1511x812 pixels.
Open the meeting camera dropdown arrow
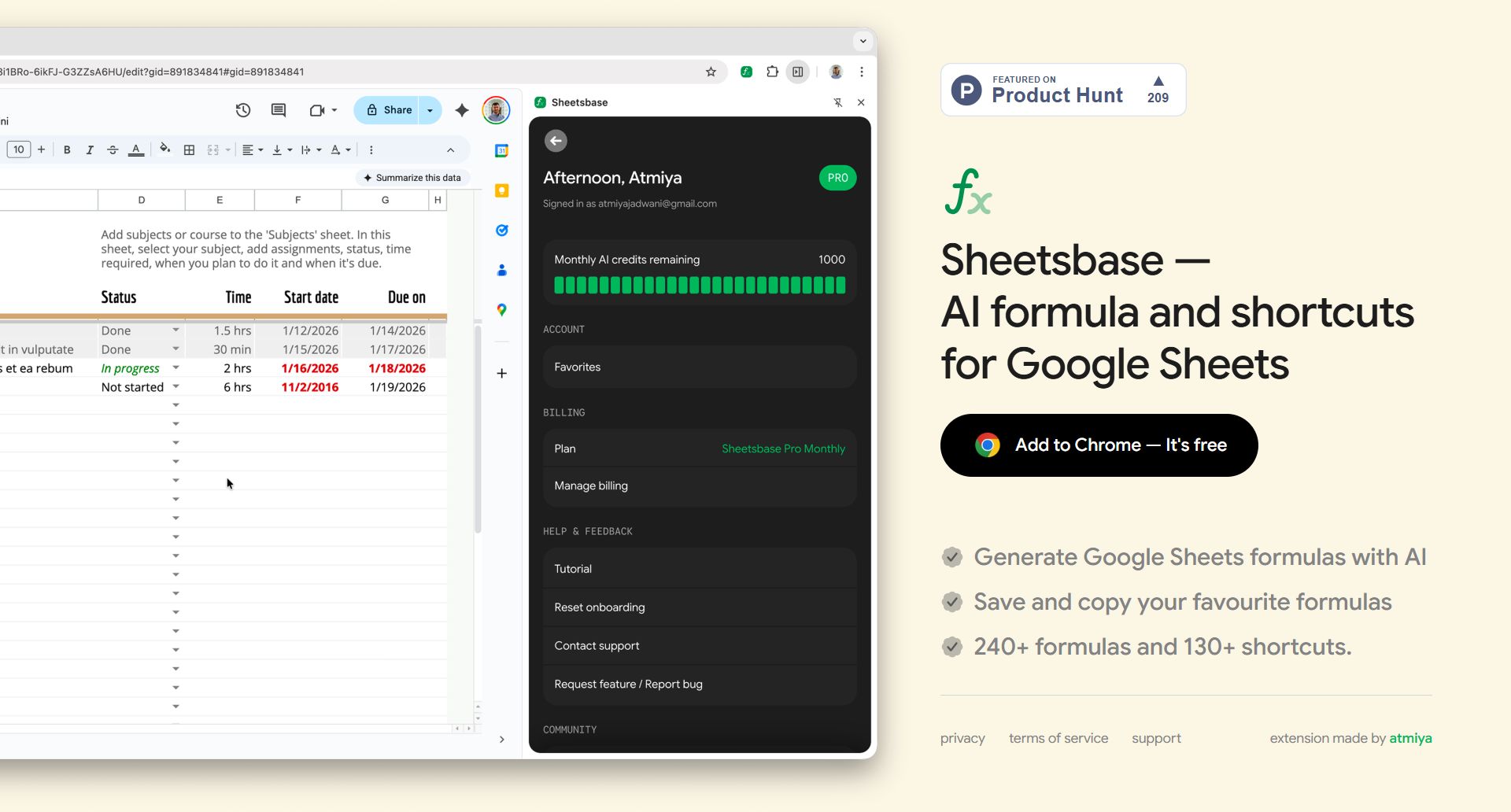334,110
